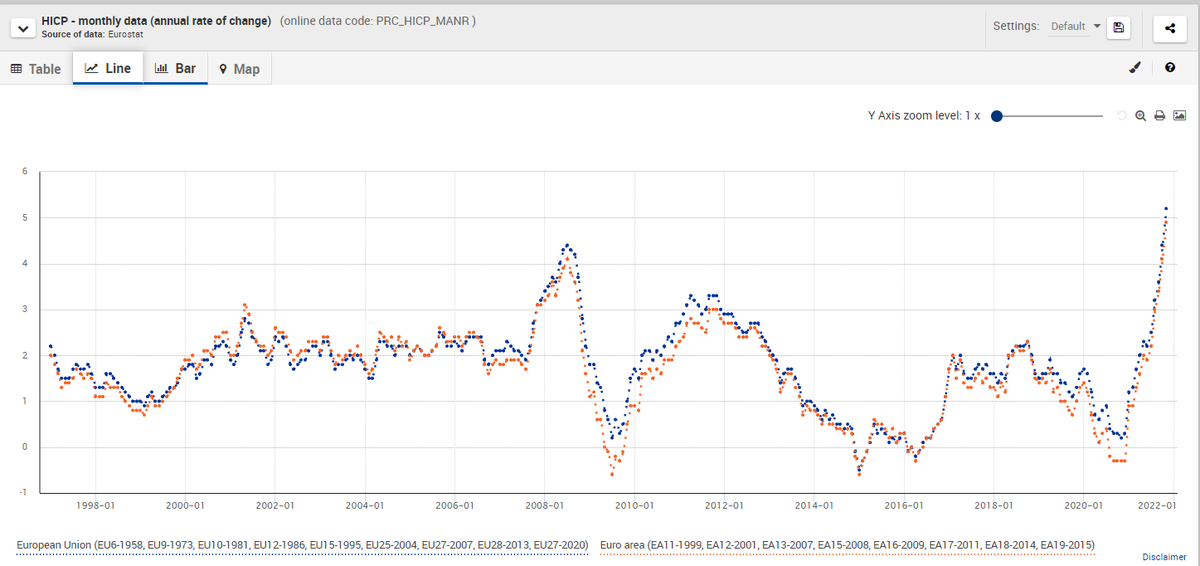1200x566 pixels.
Task: Click the y-axis value -1
Action: pyautogui.click(x=22, y=492)
